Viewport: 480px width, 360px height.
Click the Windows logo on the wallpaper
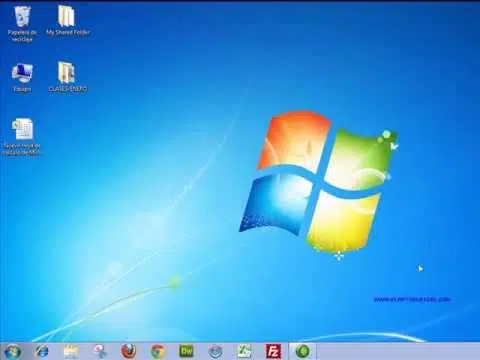(x=319, y=183)
